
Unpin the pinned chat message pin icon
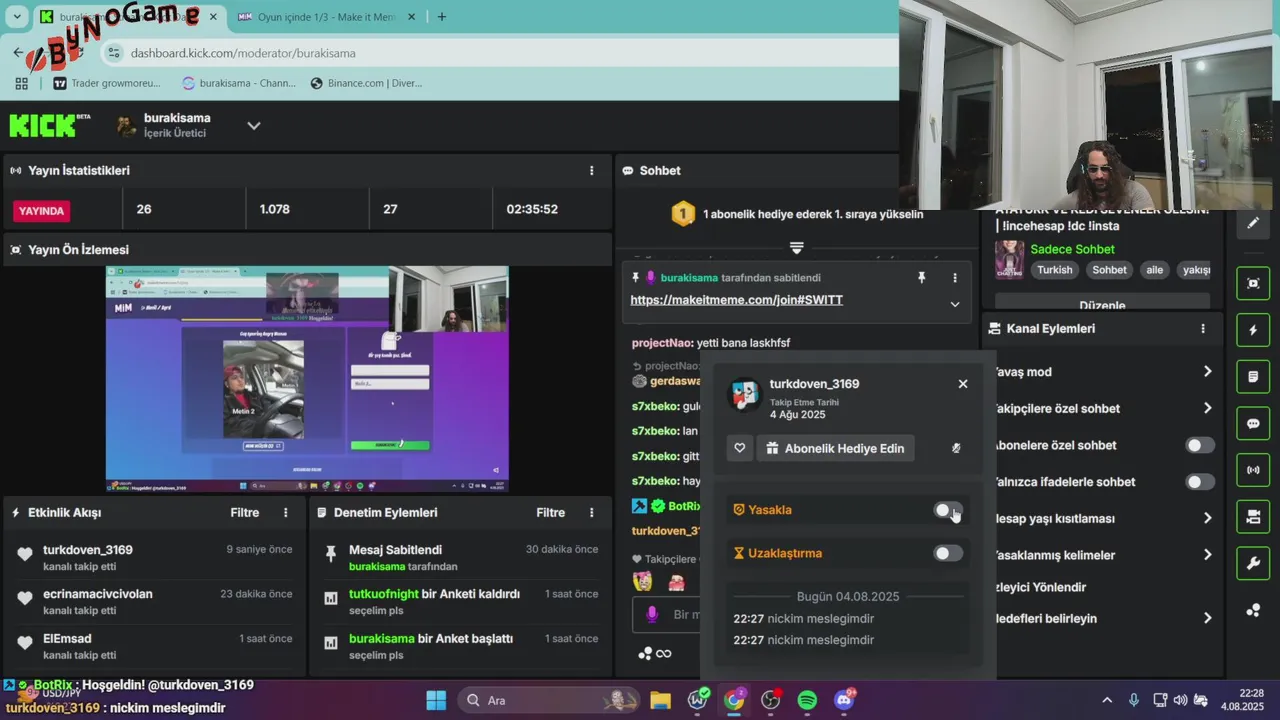pos(922,278)
